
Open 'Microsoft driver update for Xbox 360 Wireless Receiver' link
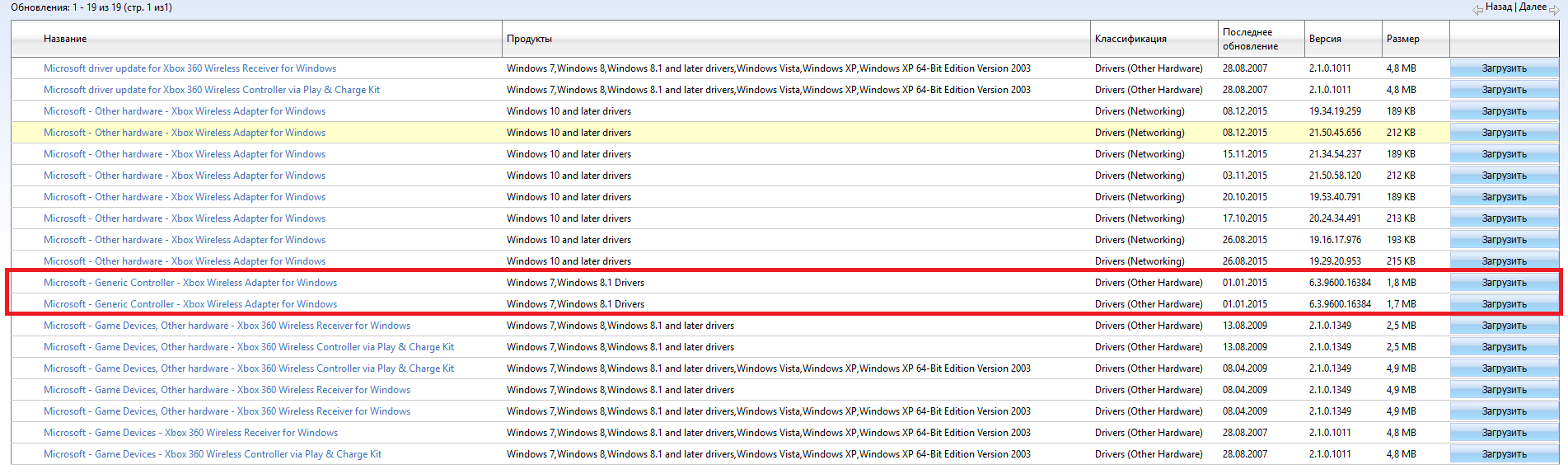[190, 68]
